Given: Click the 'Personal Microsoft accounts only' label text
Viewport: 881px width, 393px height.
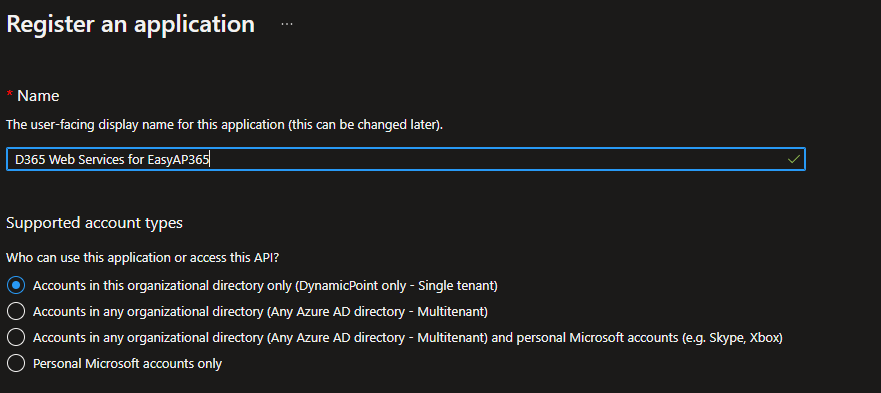Looking at the screenshot, I should click(128, 364).
